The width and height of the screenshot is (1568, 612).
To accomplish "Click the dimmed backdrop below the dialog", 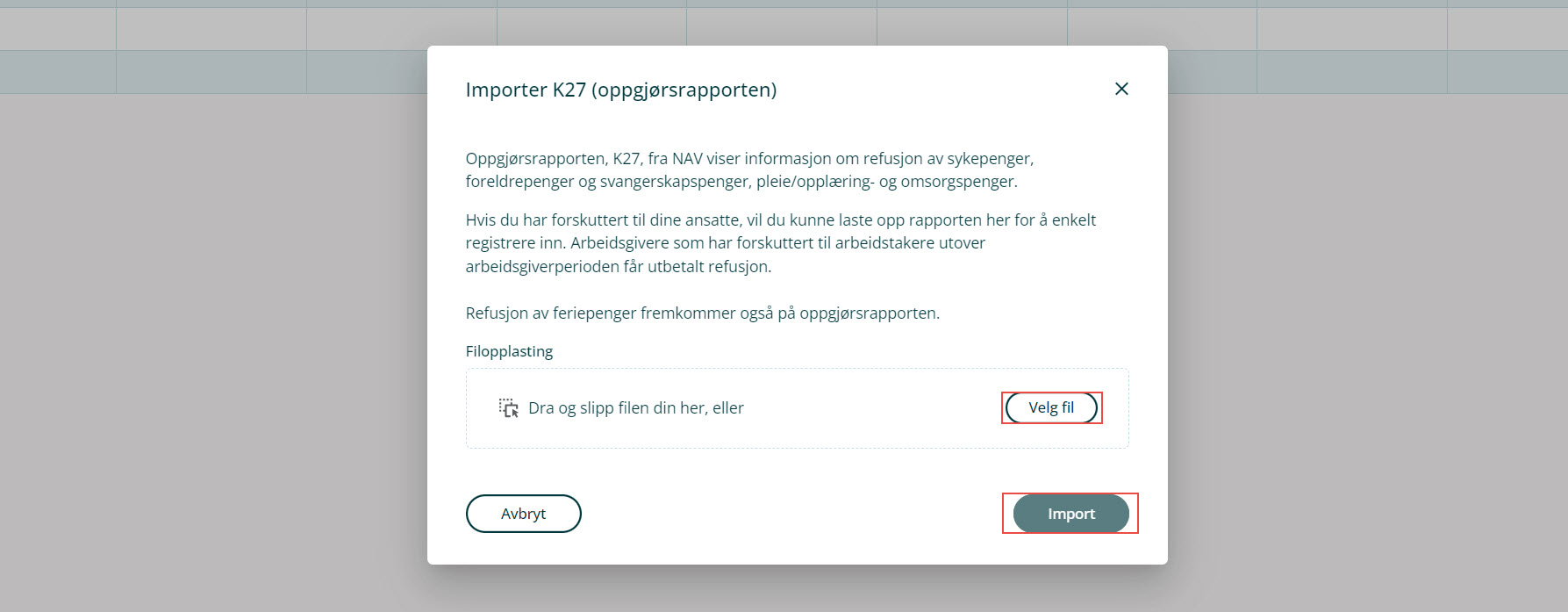I will (x=797, y=590).
